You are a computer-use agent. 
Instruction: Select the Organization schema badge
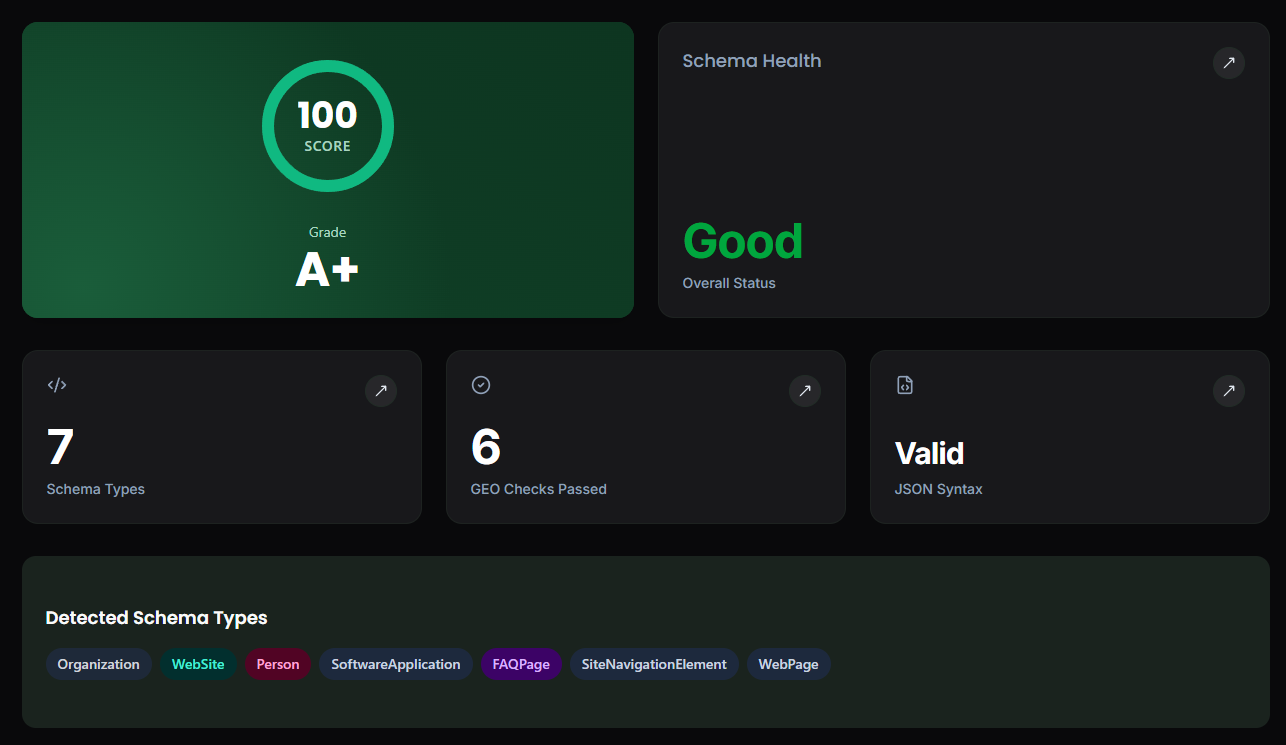[98, 664]
